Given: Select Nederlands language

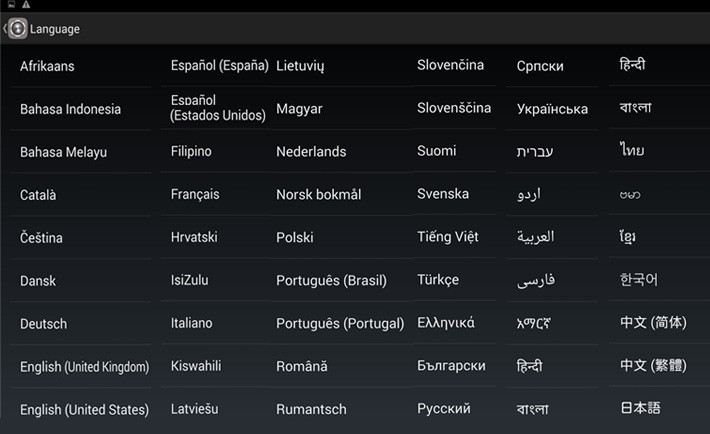Looking at the screenshot, I should coord(311,152).
